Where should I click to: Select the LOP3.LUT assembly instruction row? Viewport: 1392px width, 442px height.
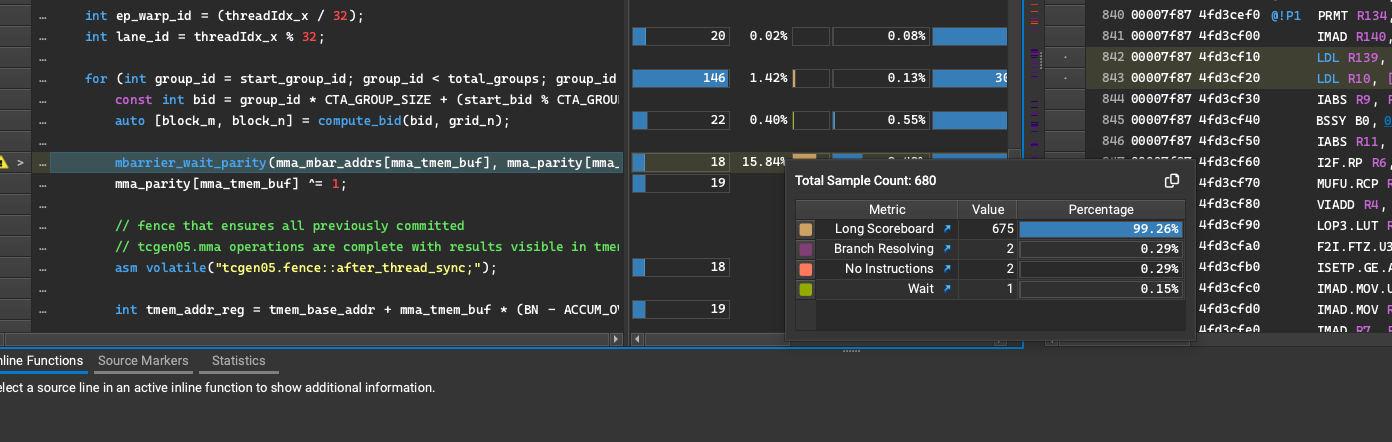[x=1294, y=225]
